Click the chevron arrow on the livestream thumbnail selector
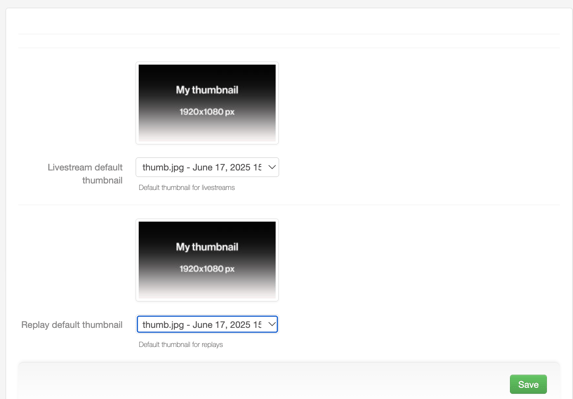The height and width of the screenshot is (399, 573). tap(272, 167)
